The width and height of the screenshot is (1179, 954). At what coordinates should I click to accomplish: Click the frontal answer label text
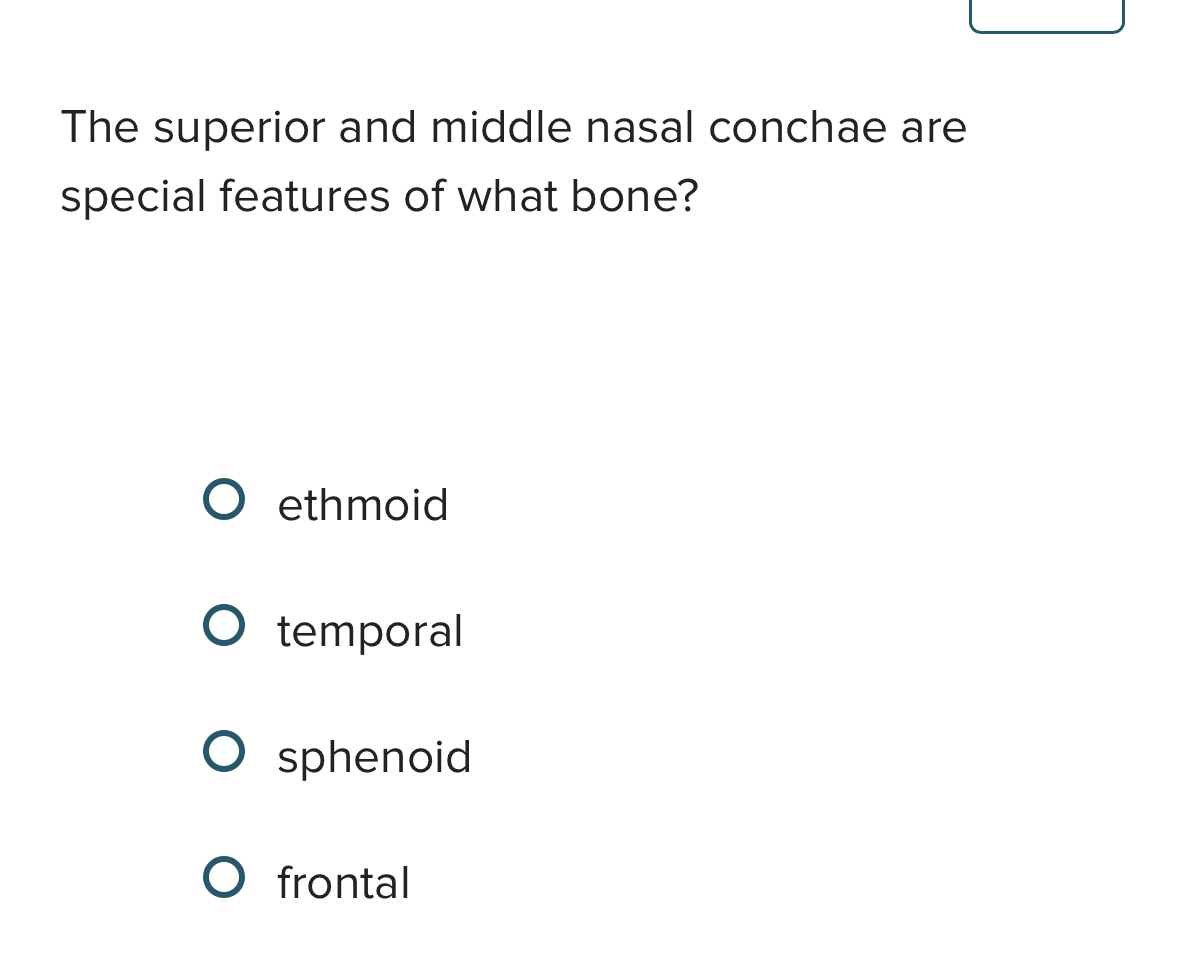pyautogui.click(x=344, y=884)
